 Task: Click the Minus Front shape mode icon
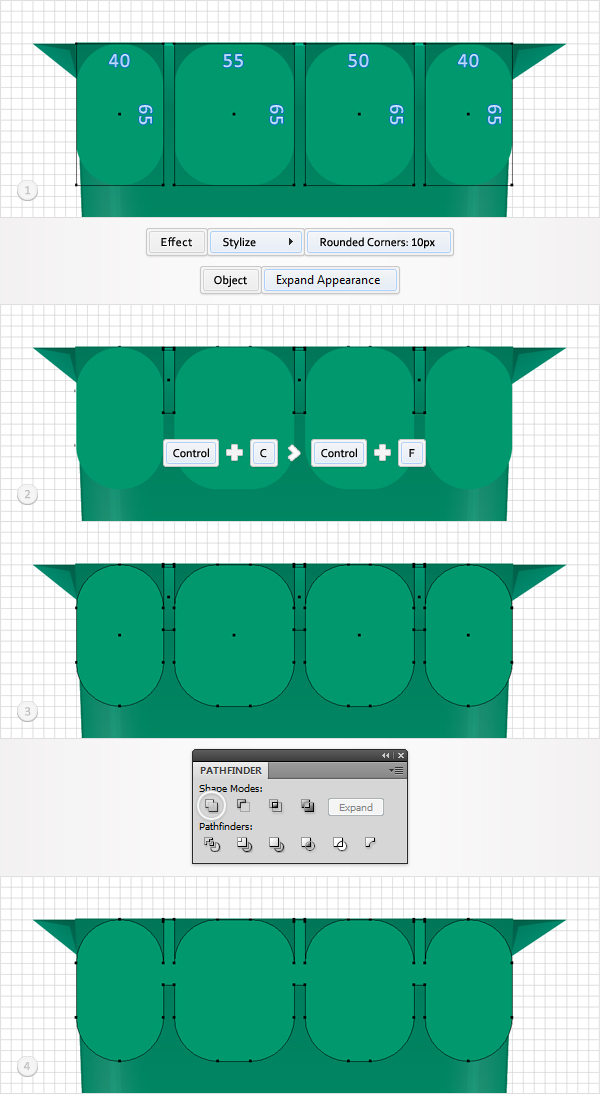click(x=243, y=805)
